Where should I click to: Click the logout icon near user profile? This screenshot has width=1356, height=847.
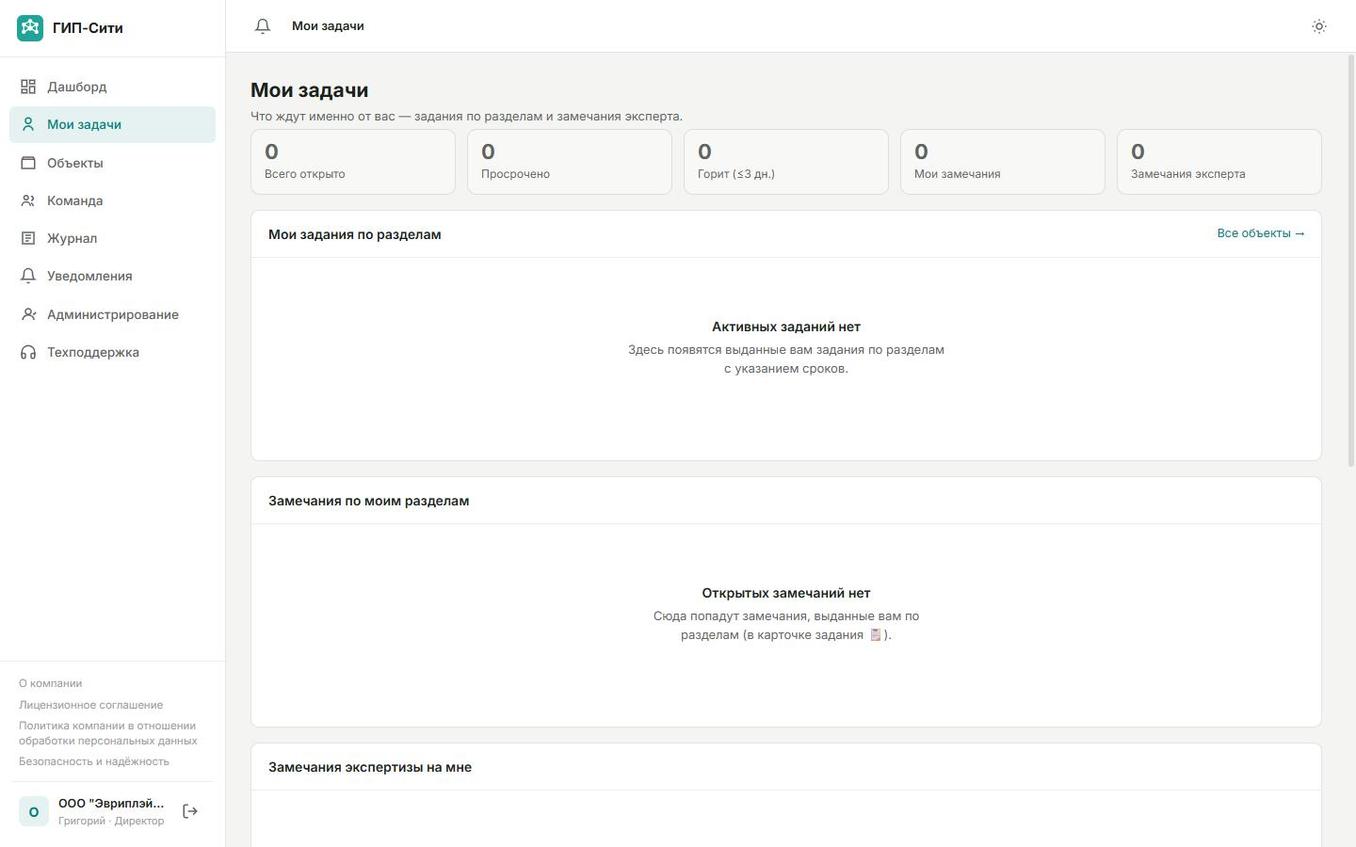click(x=190, y=811)
